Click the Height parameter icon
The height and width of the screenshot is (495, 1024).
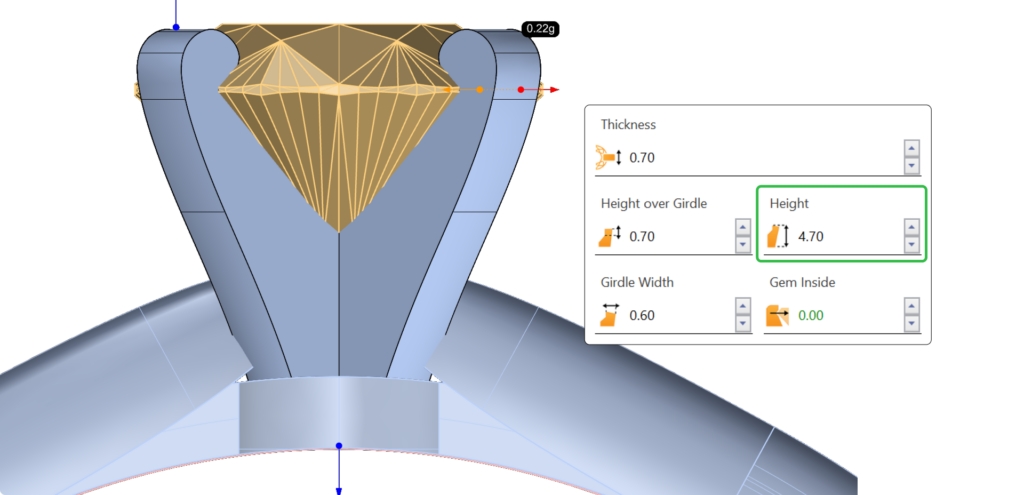pyautogui.click(x=777, y=237)
